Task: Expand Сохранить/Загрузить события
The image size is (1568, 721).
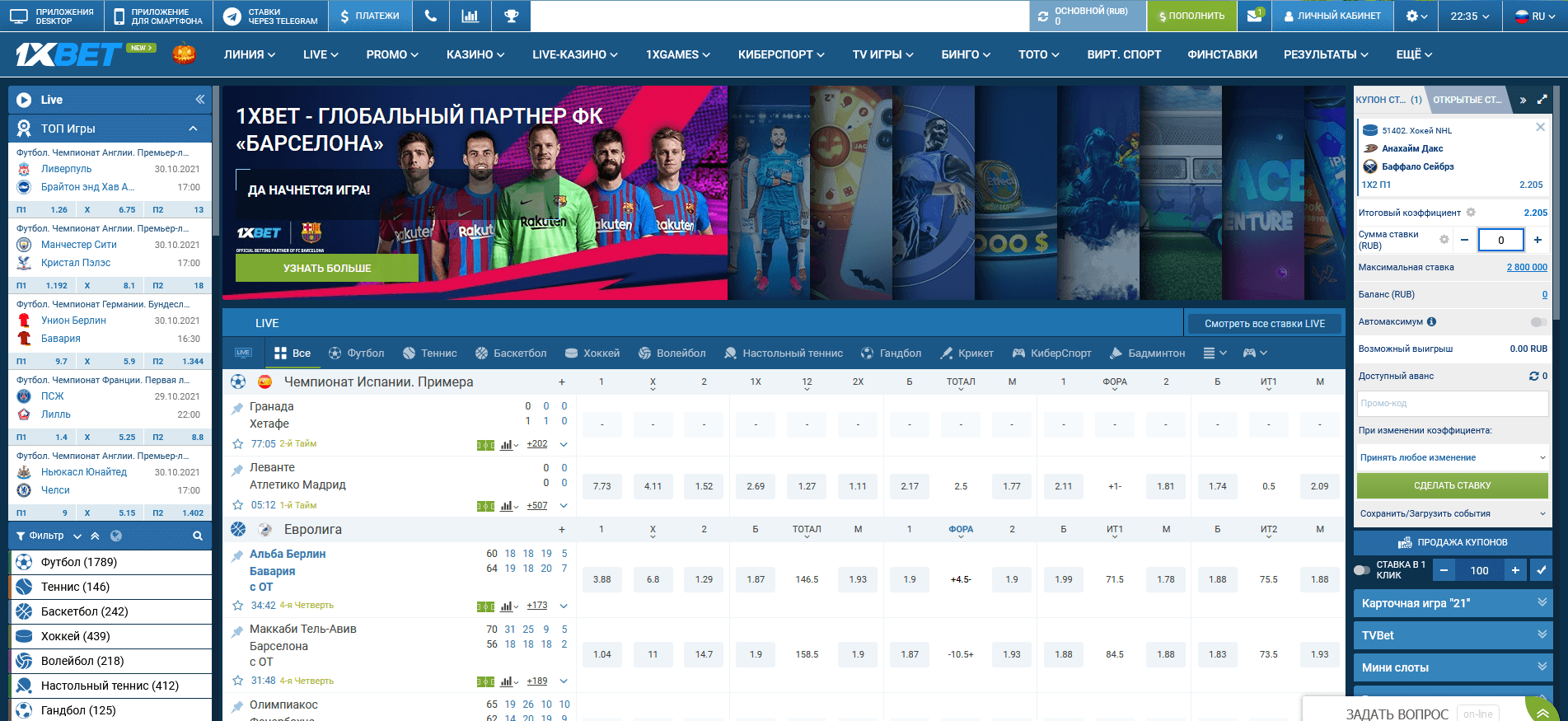Action: (x=1452, y=513)
